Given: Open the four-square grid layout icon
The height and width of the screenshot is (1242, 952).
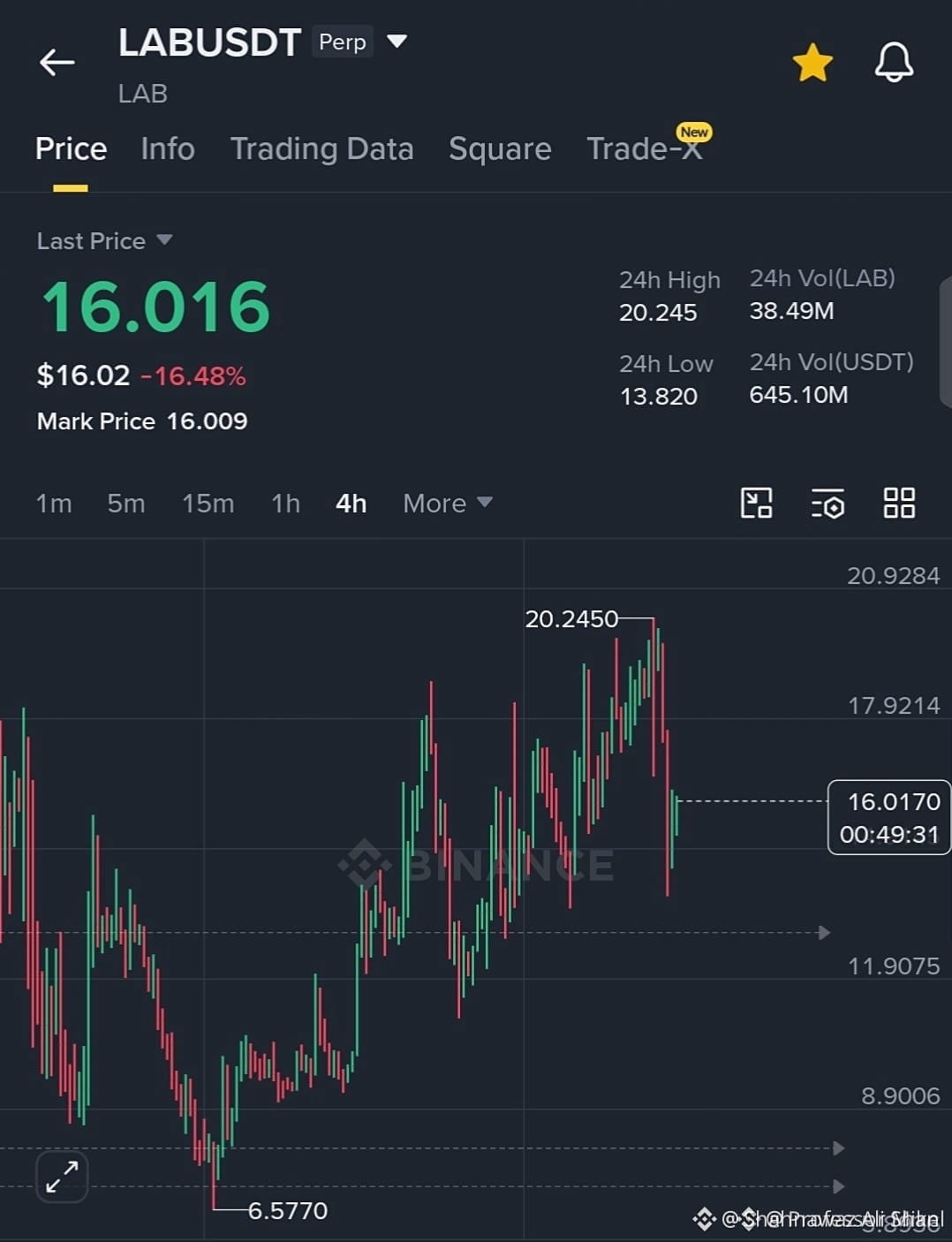Looking at the screenshot, I should tap(899, 503).
